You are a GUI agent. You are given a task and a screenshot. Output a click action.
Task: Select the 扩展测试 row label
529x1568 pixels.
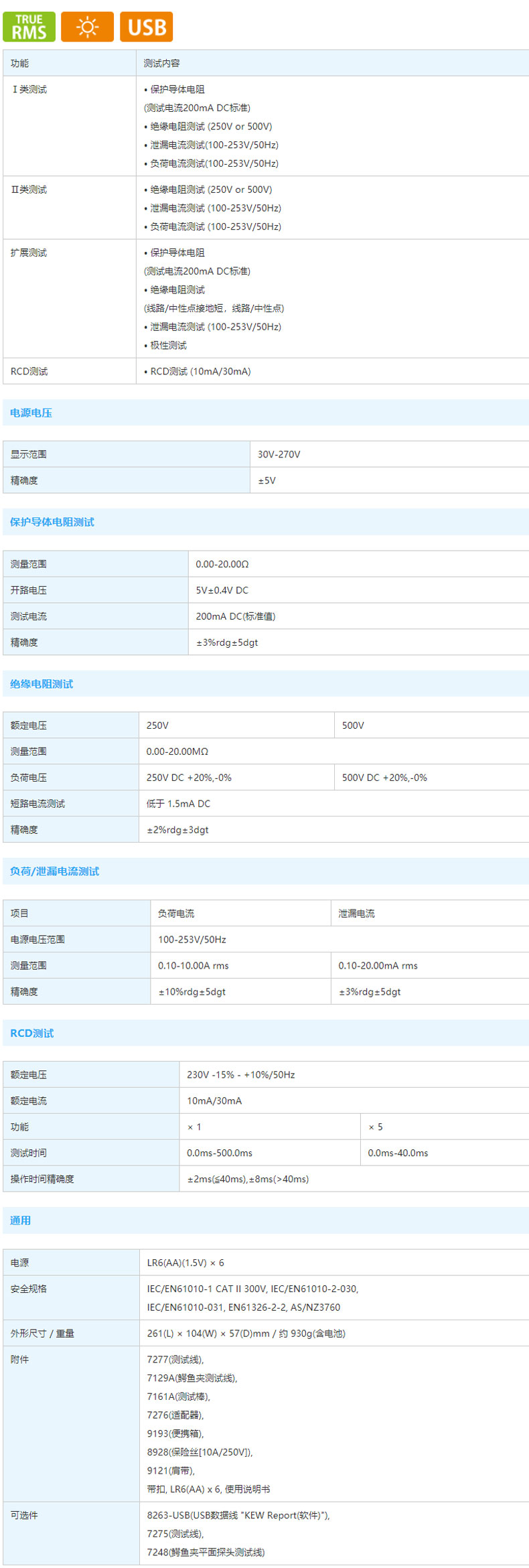coord(29,253)
